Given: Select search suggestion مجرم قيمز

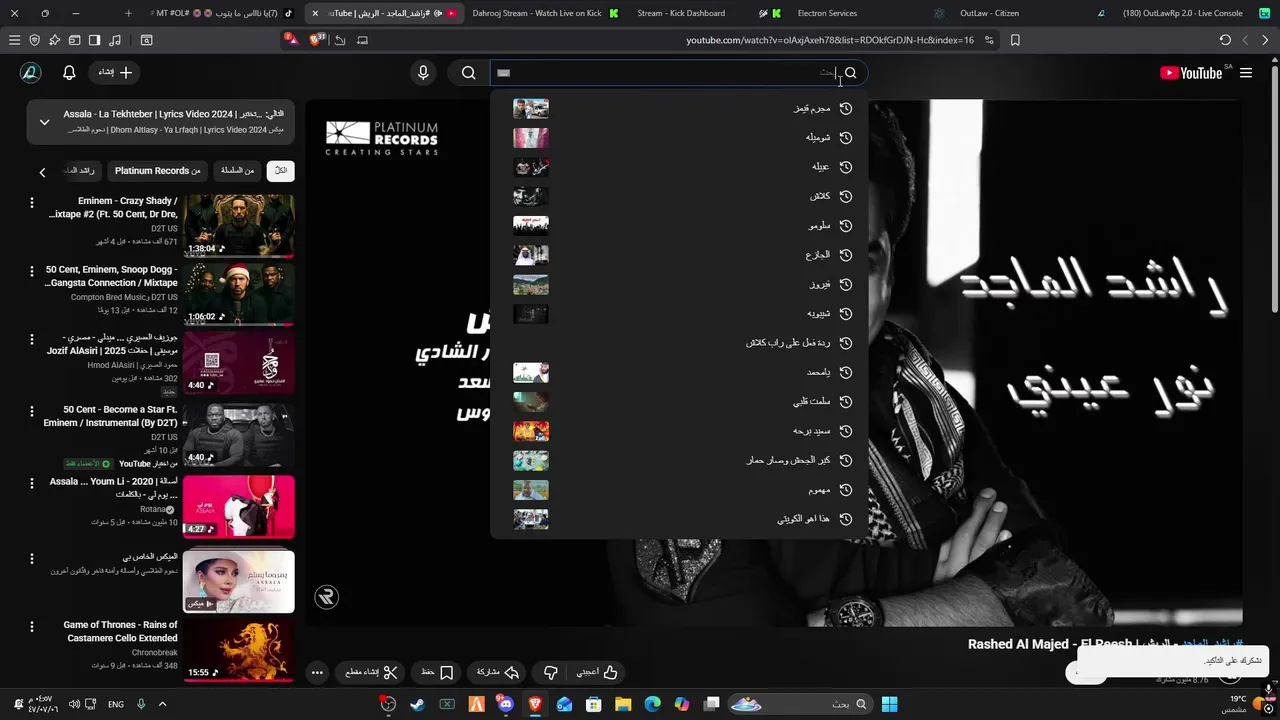Looking at the screenshot, I should pos(680,108).
